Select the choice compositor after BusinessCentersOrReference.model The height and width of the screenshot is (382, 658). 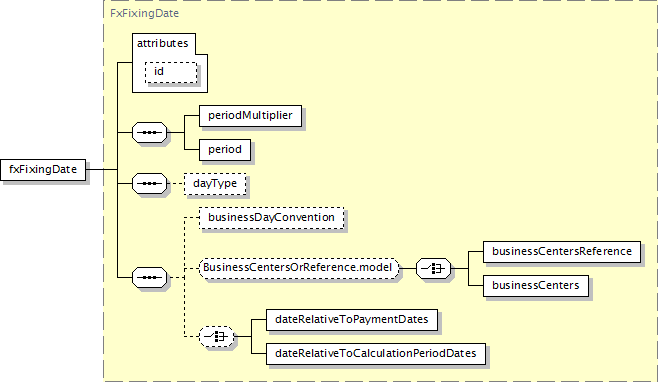[x=433, y=268]
